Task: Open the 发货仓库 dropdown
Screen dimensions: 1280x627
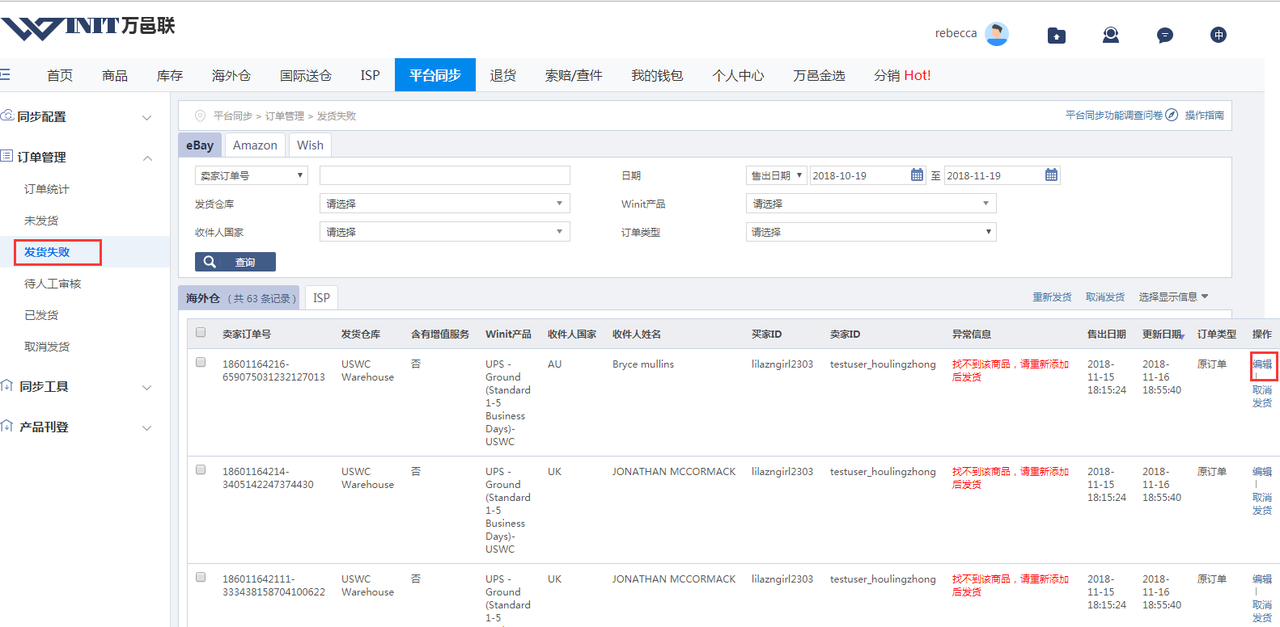Action: (x=445, y=204)
